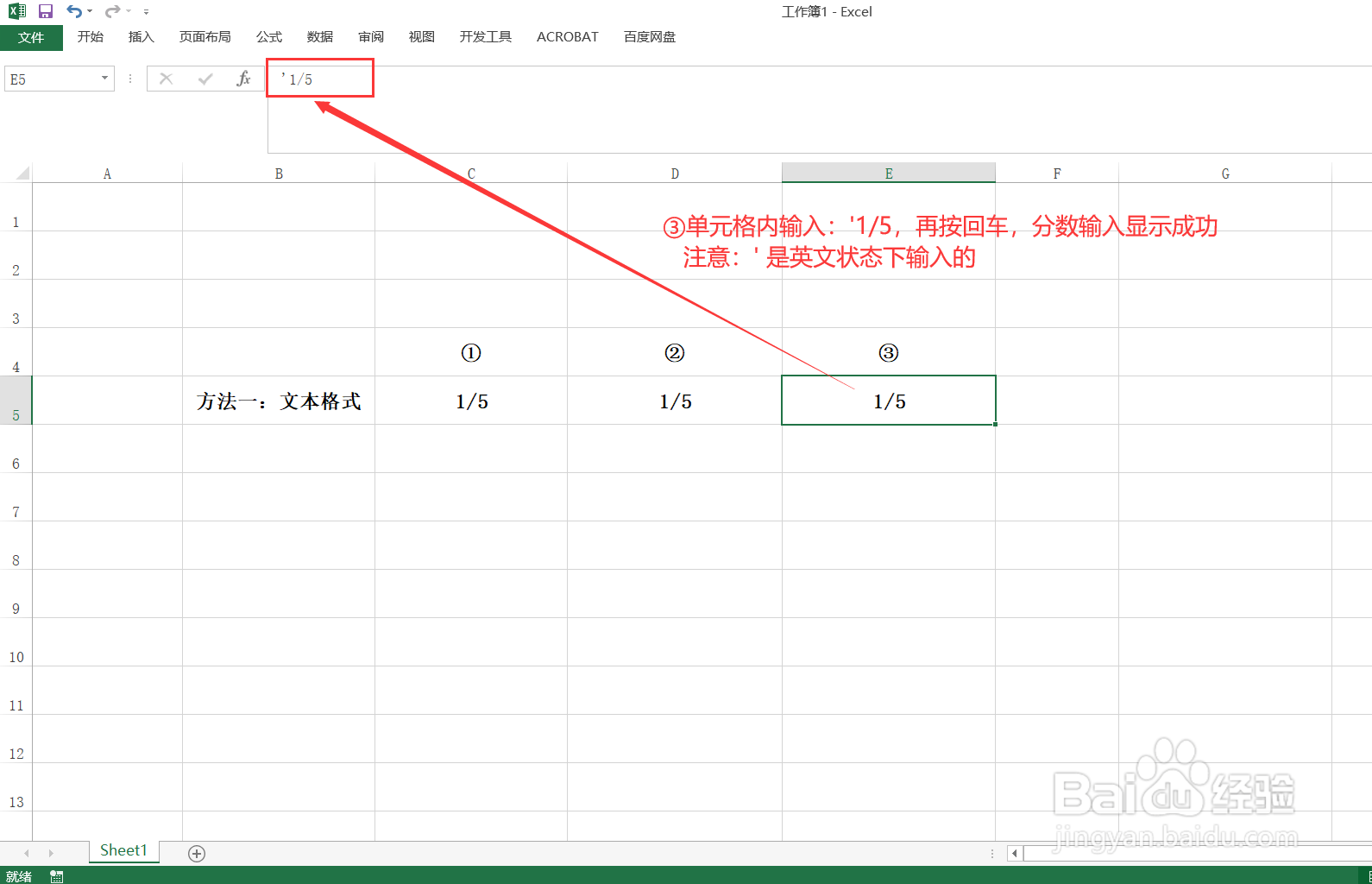Image resolution: width=1372 pixels, height=884 pixels.
Task: Switch to the 数据 ribbon tab
Action: coord(320,37)
